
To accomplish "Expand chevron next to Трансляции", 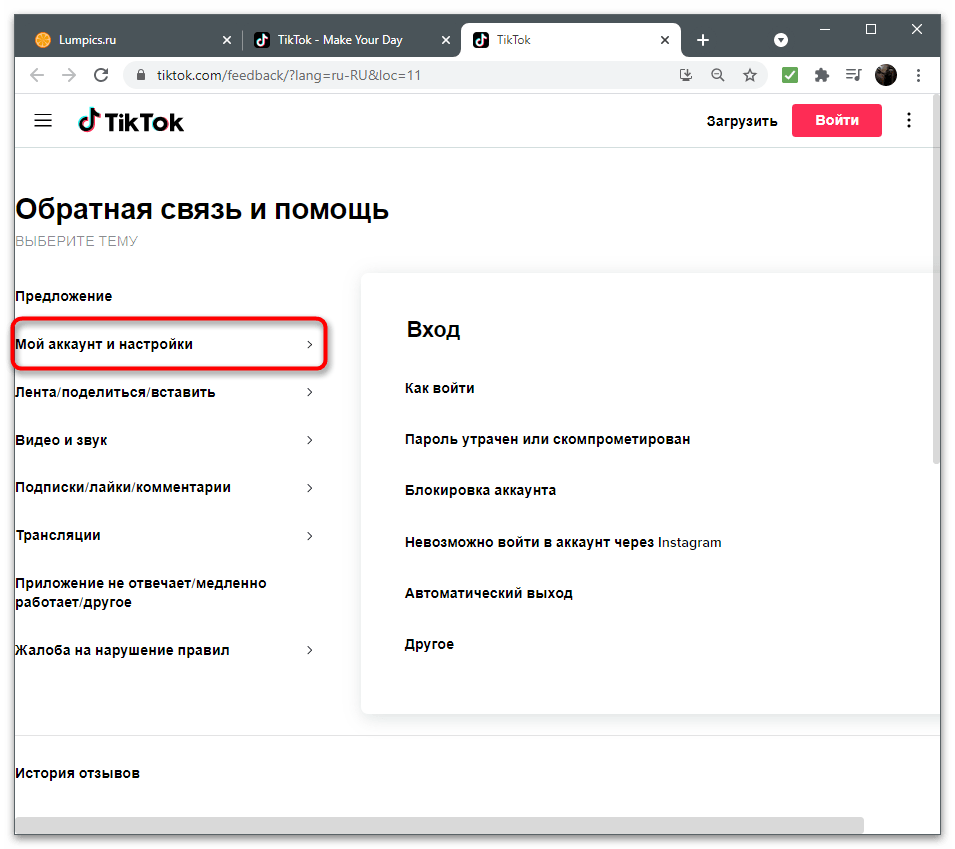I will [x=309, y=536].
